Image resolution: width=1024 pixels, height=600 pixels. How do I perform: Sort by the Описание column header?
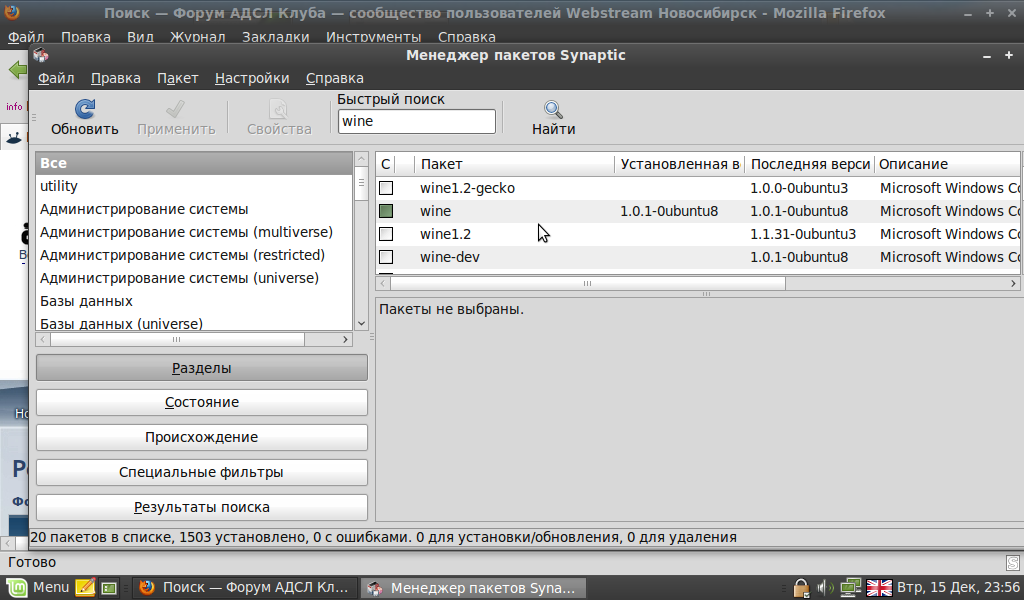(947, 164)
